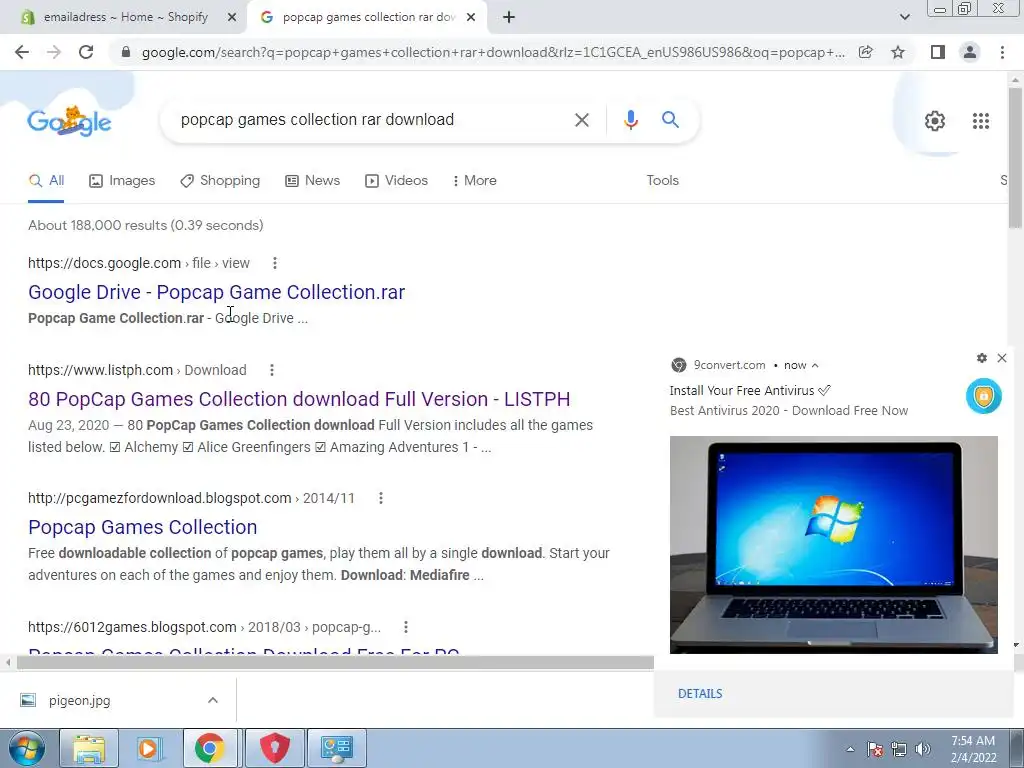Open the Action Center flag icon
Viewport: 1024px width, 768px height.
tap(875, 749)
